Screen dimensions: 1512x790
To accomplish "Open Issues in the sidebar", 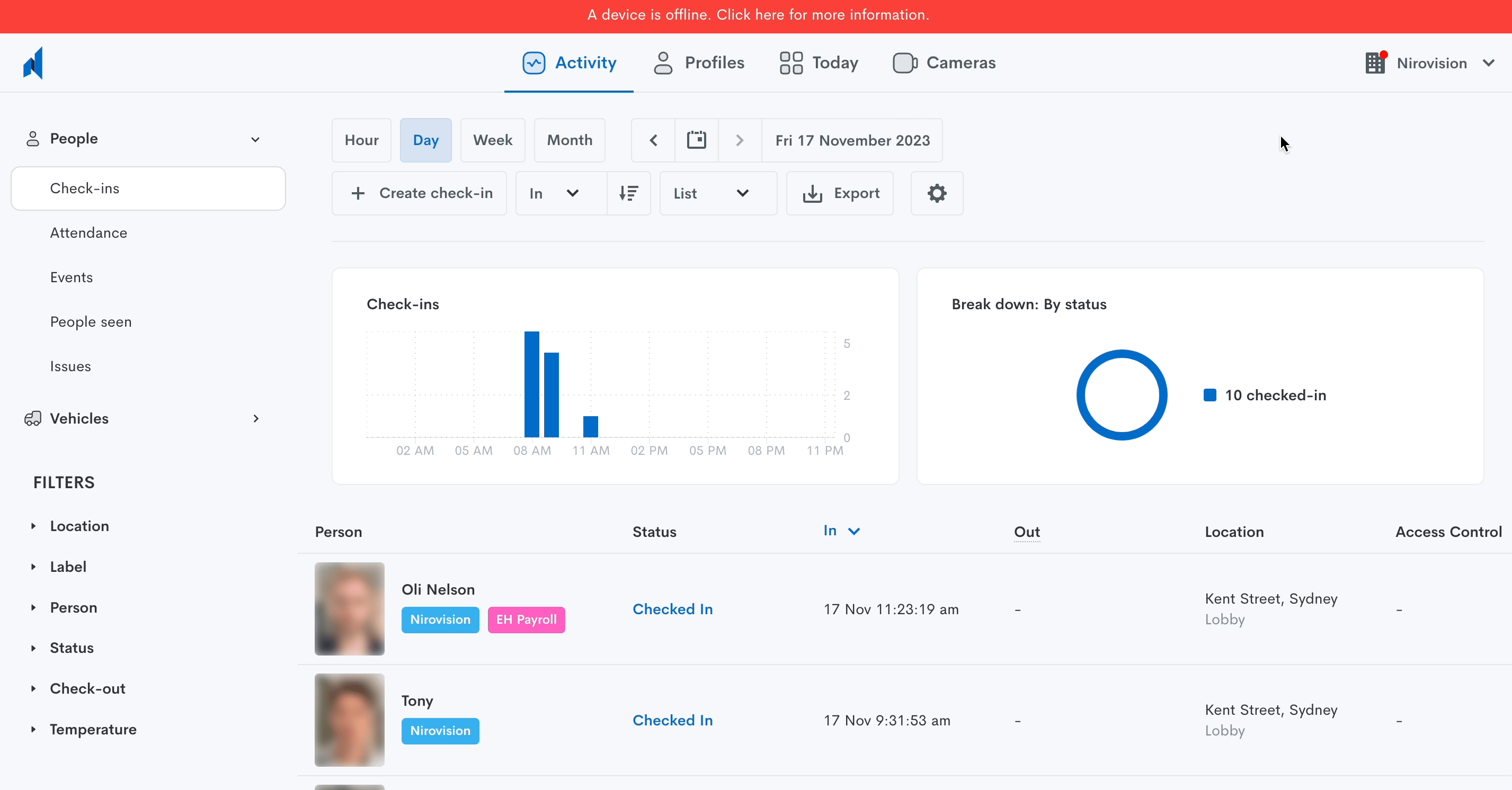I will click(70, 366).
